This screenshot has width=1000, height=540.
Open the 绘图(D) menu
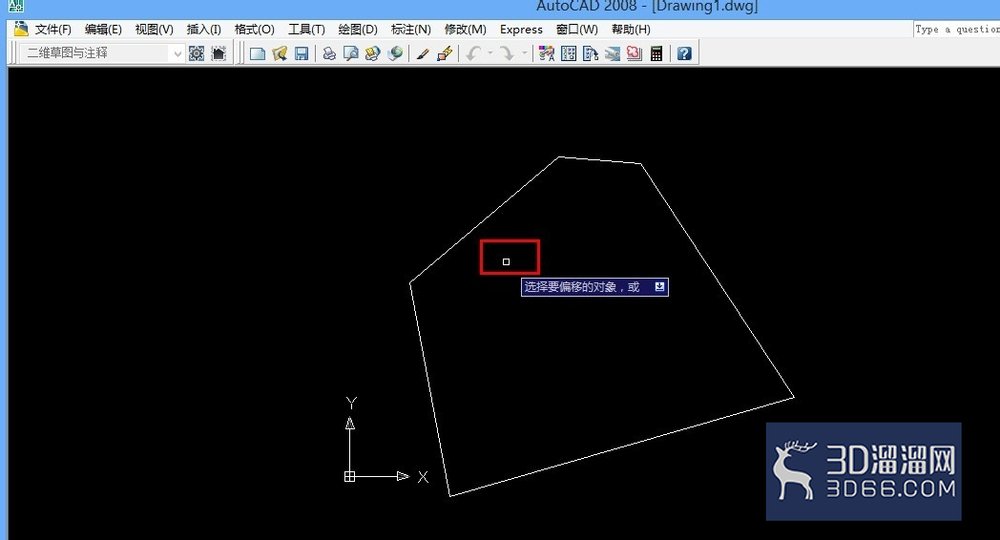pyautogui.click(x=358, y=29)
